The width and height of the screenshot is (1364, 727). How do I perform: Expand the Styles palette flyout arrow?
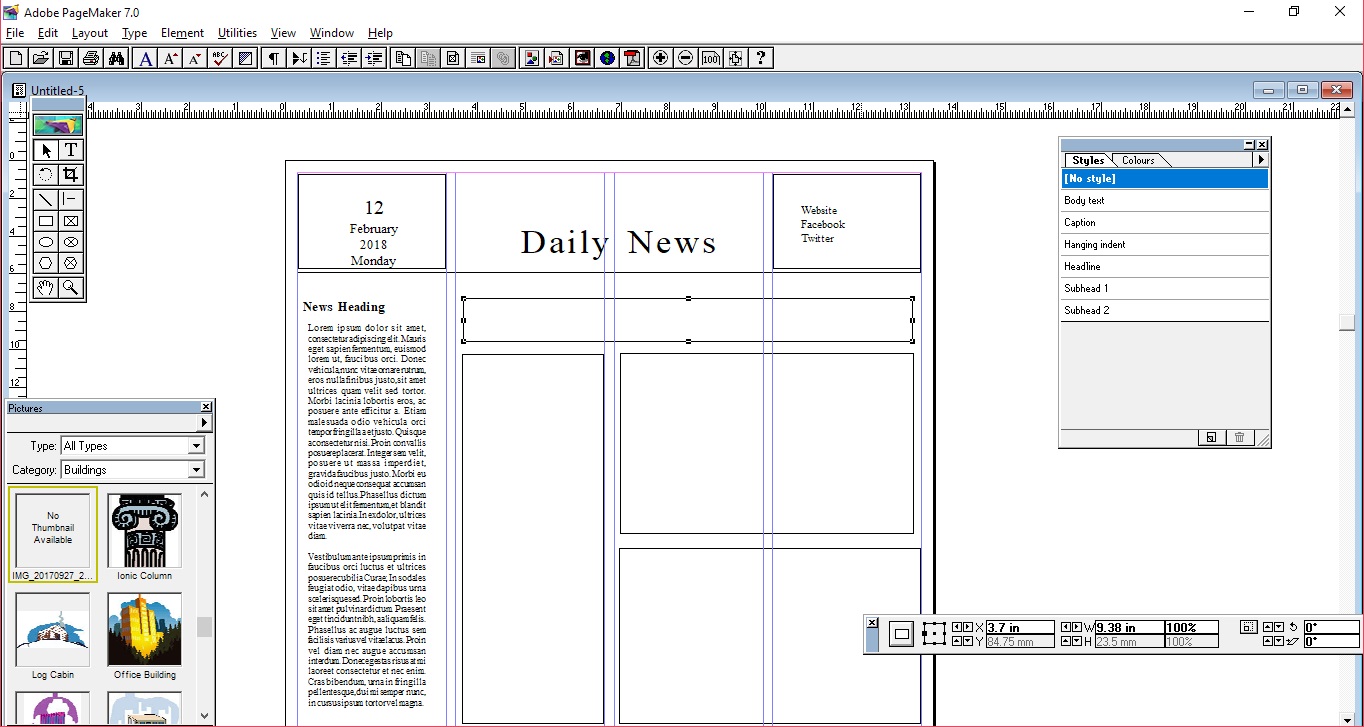(1259, 158)
